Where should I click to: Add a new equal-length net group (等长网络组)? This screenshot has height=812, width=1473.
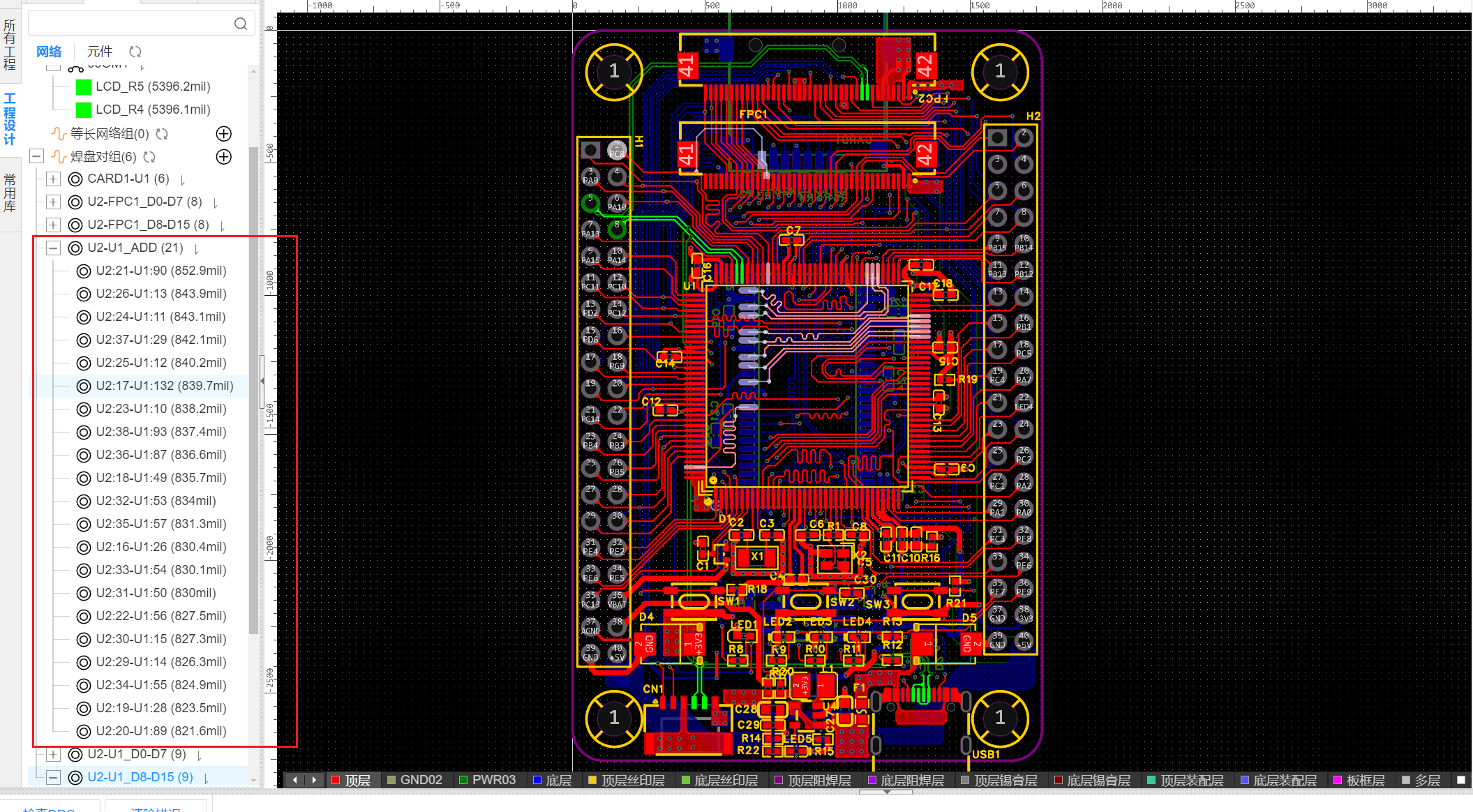(223, 134)
